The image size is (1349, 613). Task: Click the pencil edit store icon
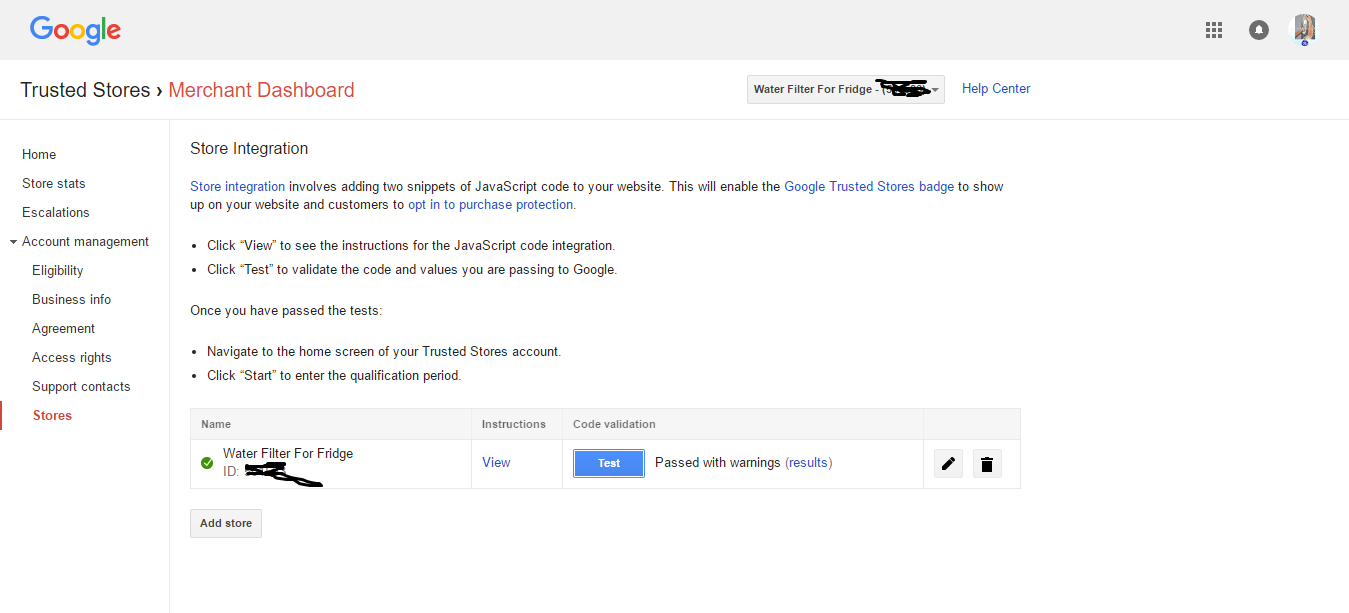click(x=948, y=464)
